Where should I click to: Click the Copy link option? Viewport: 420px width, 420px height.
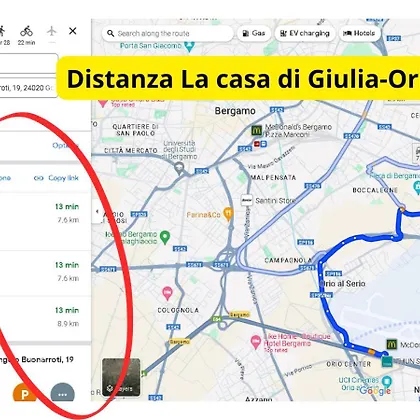coord(56,178)
